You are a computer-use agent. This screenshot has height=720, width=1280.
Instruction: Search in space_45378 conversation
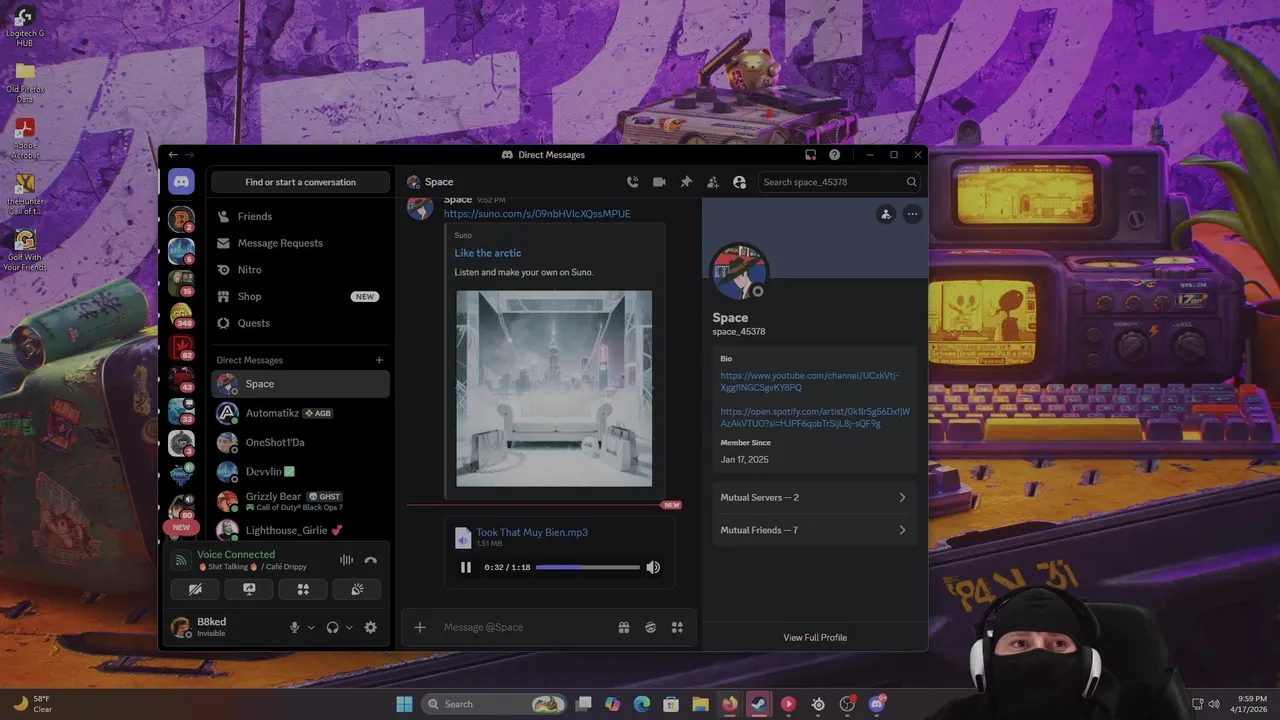point(839,182)
